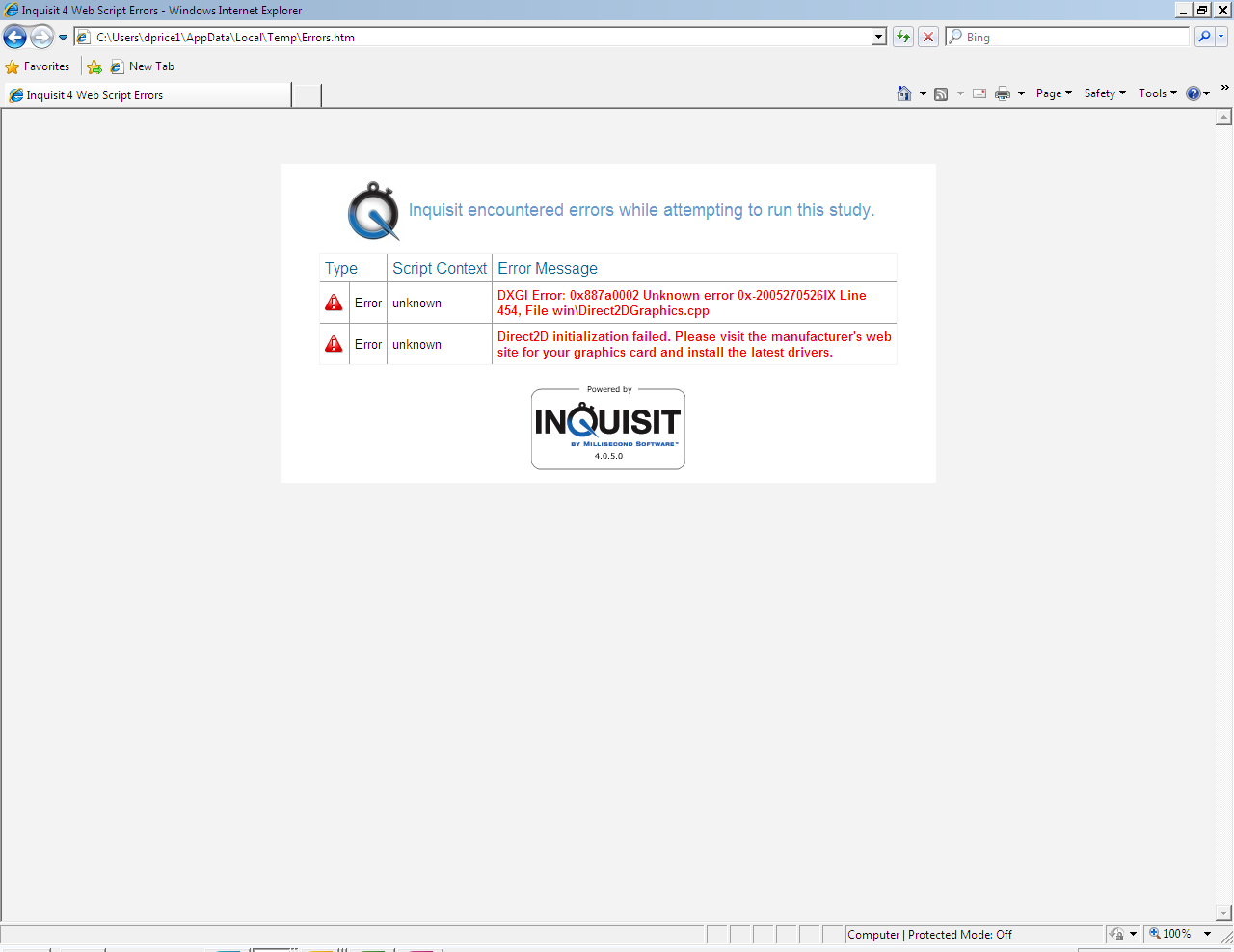Click the browser Back arrow button
Viewport: 1234px width, 952px height.
click(x=15, y=38)
